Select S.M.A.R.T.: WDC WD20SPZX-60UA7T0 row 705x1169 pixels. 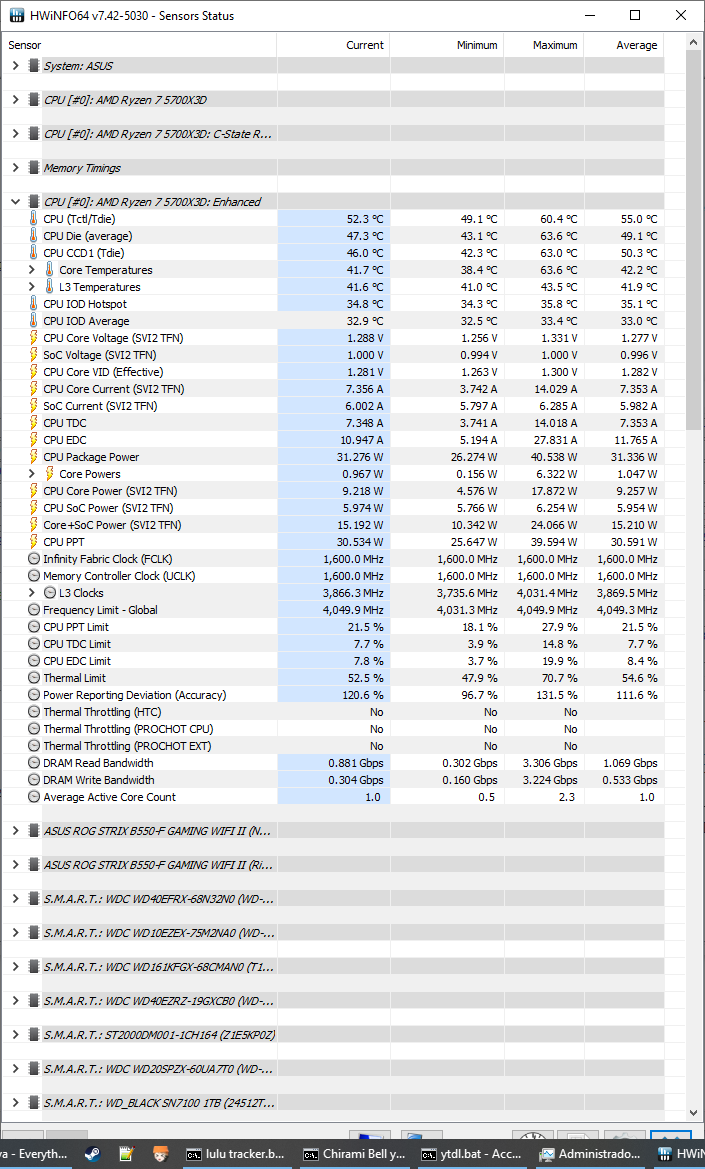[333, 1068]
